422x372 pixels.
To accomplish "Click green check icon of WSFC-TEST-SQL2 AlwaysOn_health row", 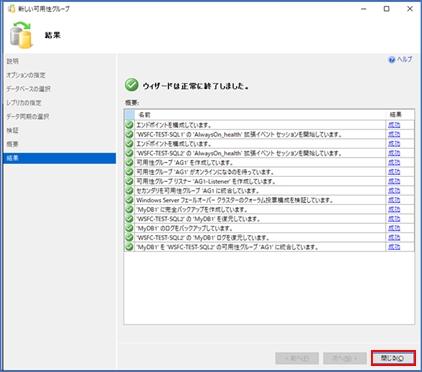I will [129, 153].
